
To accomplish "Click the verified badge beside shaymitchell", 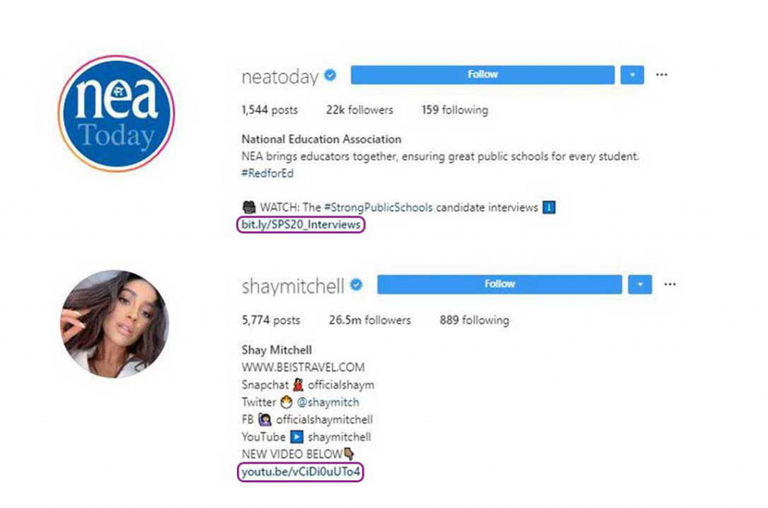I will pyautogui.click(x=357, y=285).
